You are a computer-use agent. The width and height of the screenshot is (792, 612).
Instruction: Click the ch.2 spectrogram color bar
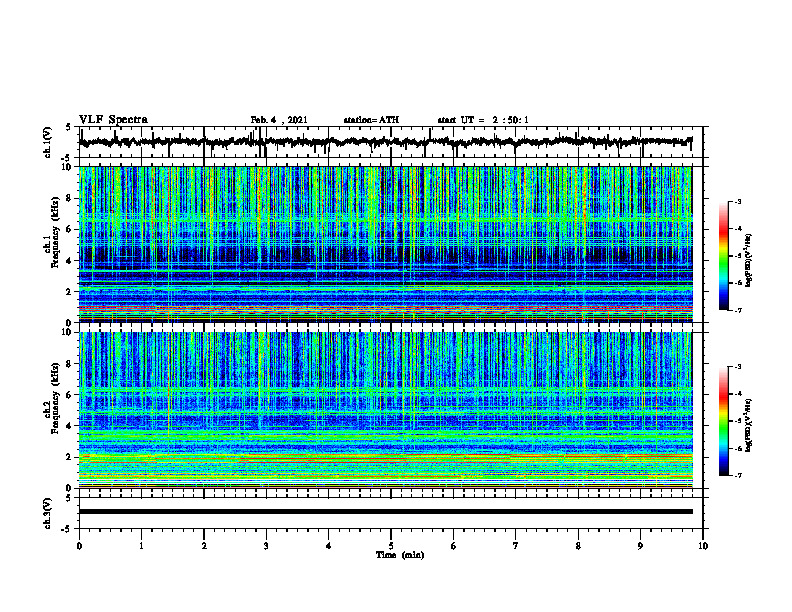[724, 421]
